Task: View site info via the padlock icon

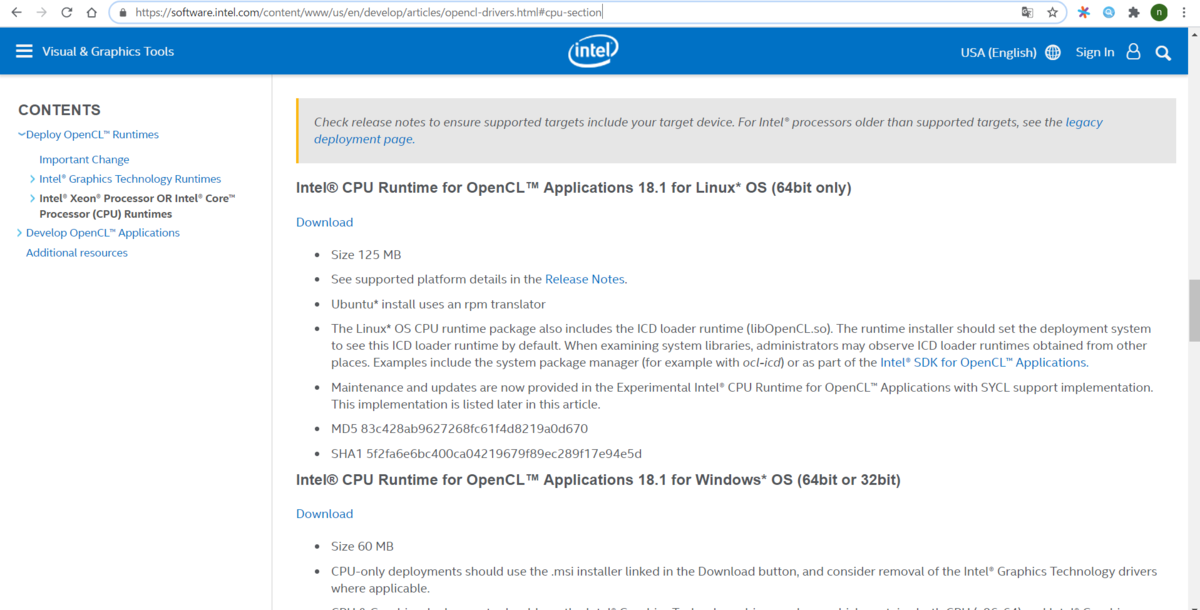Action: point(122,13)
